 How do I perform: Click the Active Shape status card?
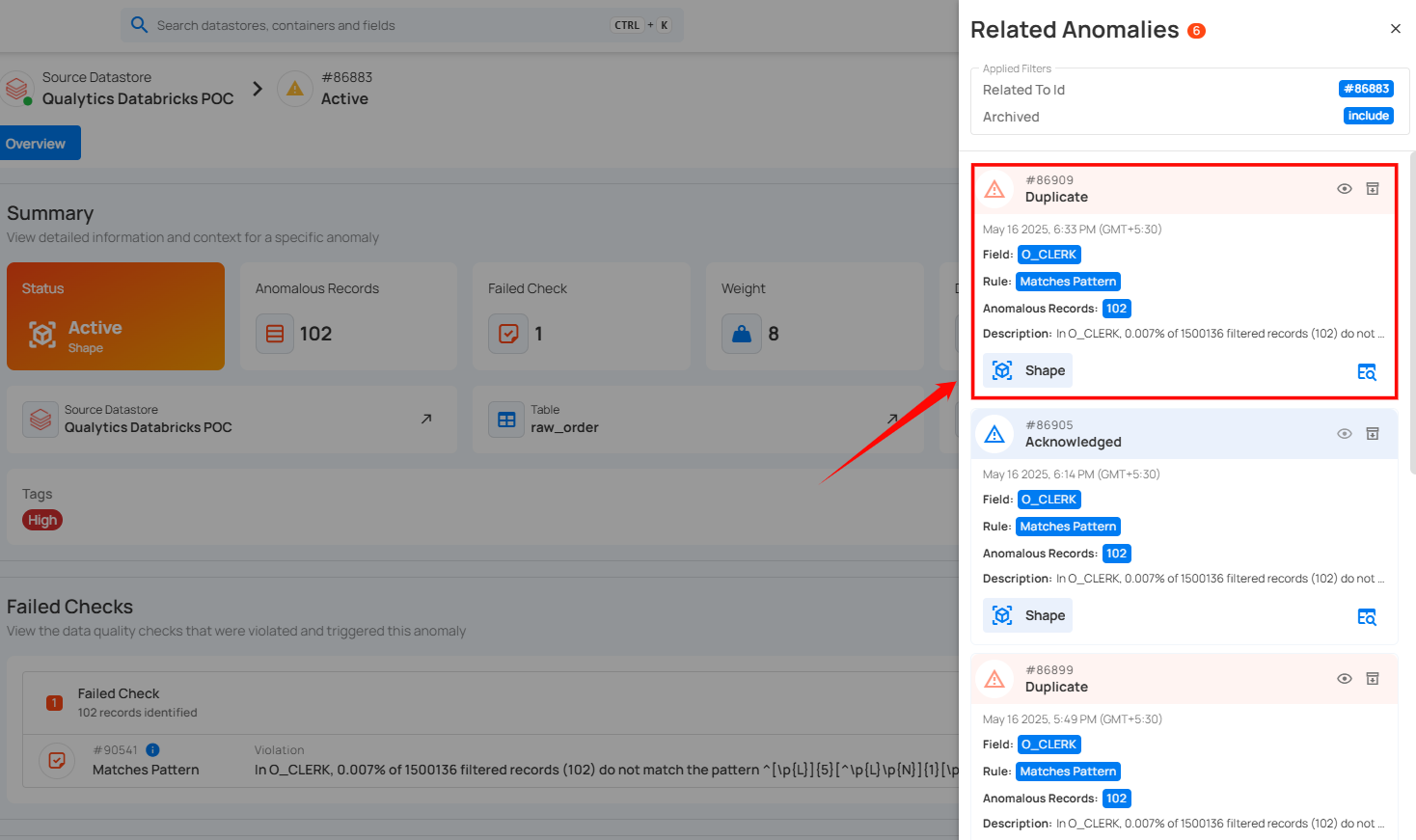pos(116,316)
